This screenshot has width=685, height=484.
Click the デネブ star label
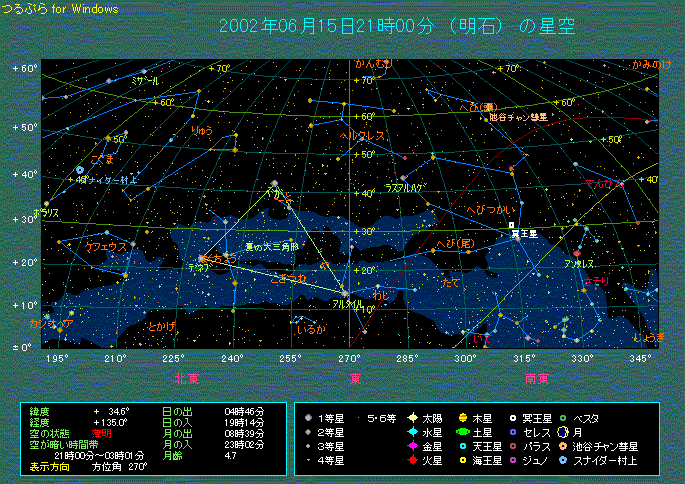[x=199, y=268]
